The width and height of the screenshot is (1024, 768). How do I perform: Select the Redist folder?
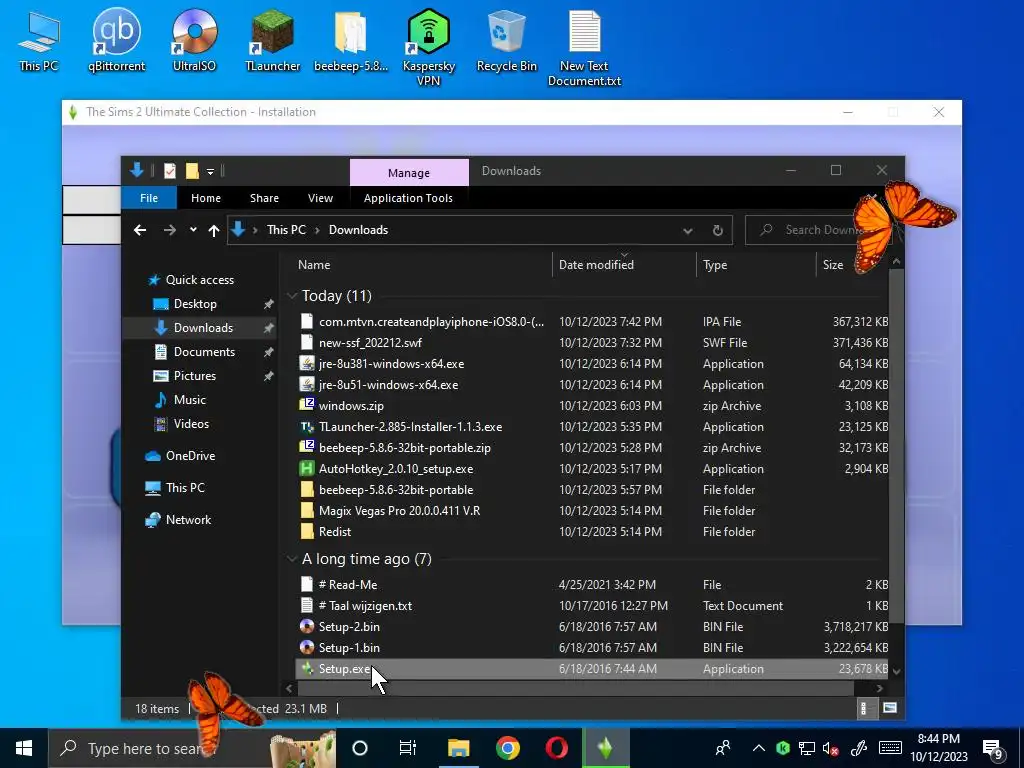[334, 532]
